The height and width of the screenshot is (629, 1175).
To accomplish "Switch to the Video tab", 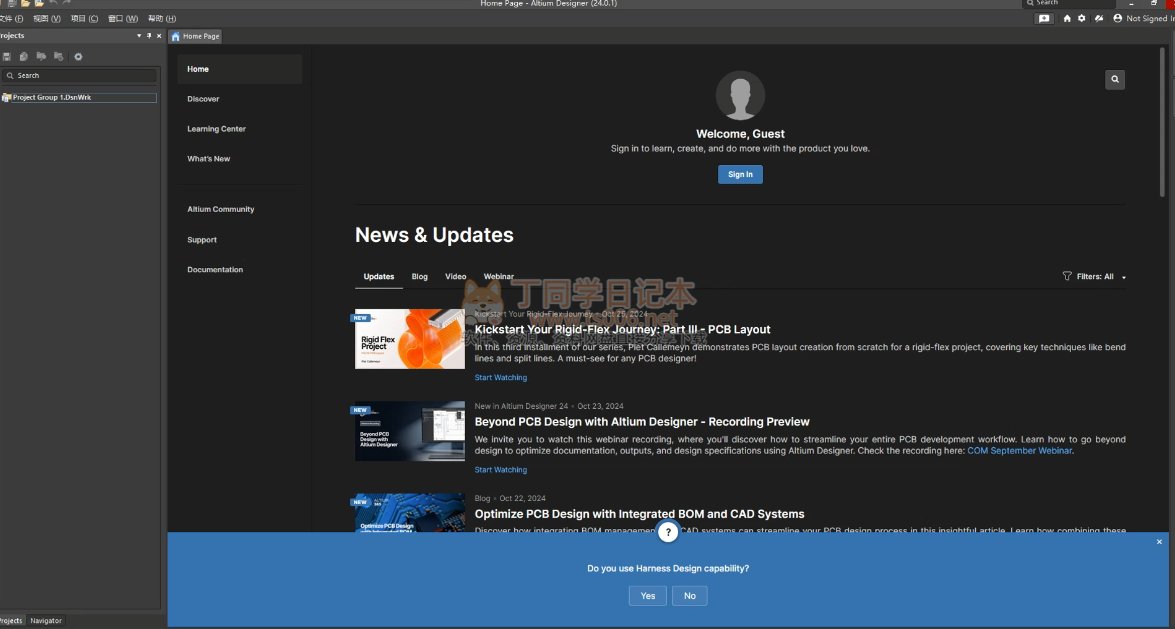I will pos(456,277).
